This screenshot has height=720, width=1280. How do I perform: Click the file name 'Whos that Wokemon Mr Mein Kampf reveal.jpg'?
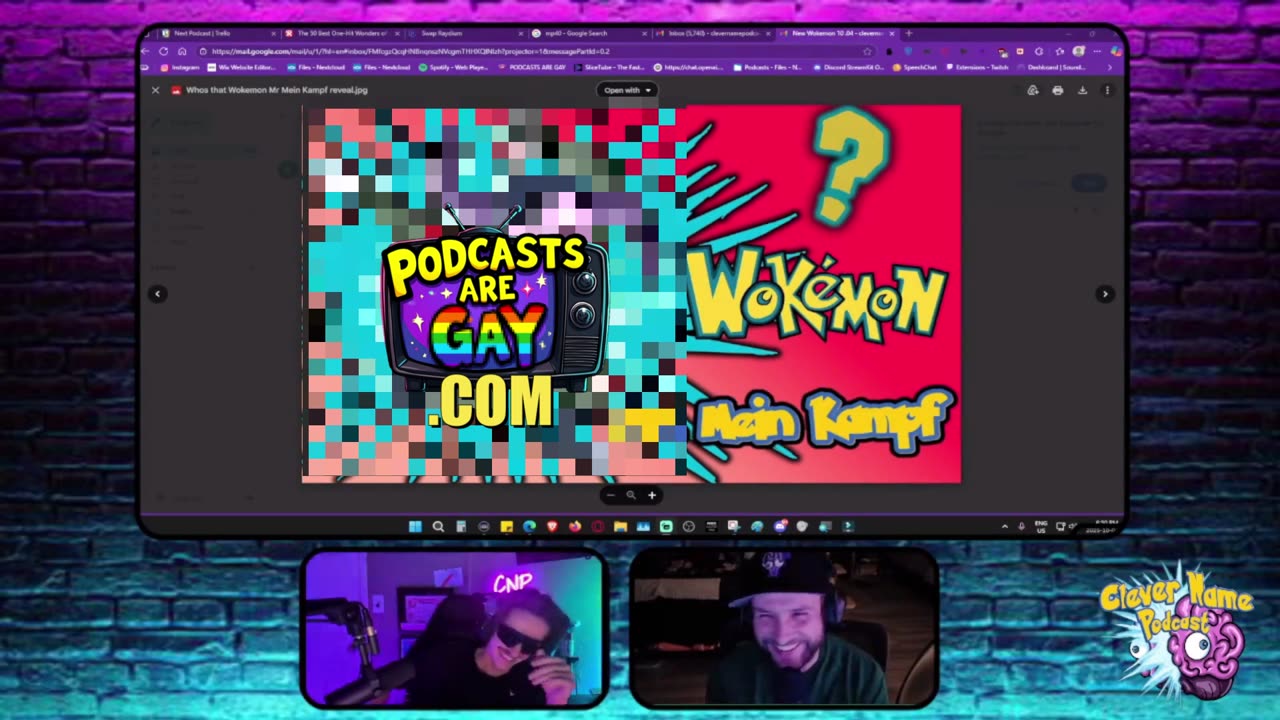(x=276, y=90)
